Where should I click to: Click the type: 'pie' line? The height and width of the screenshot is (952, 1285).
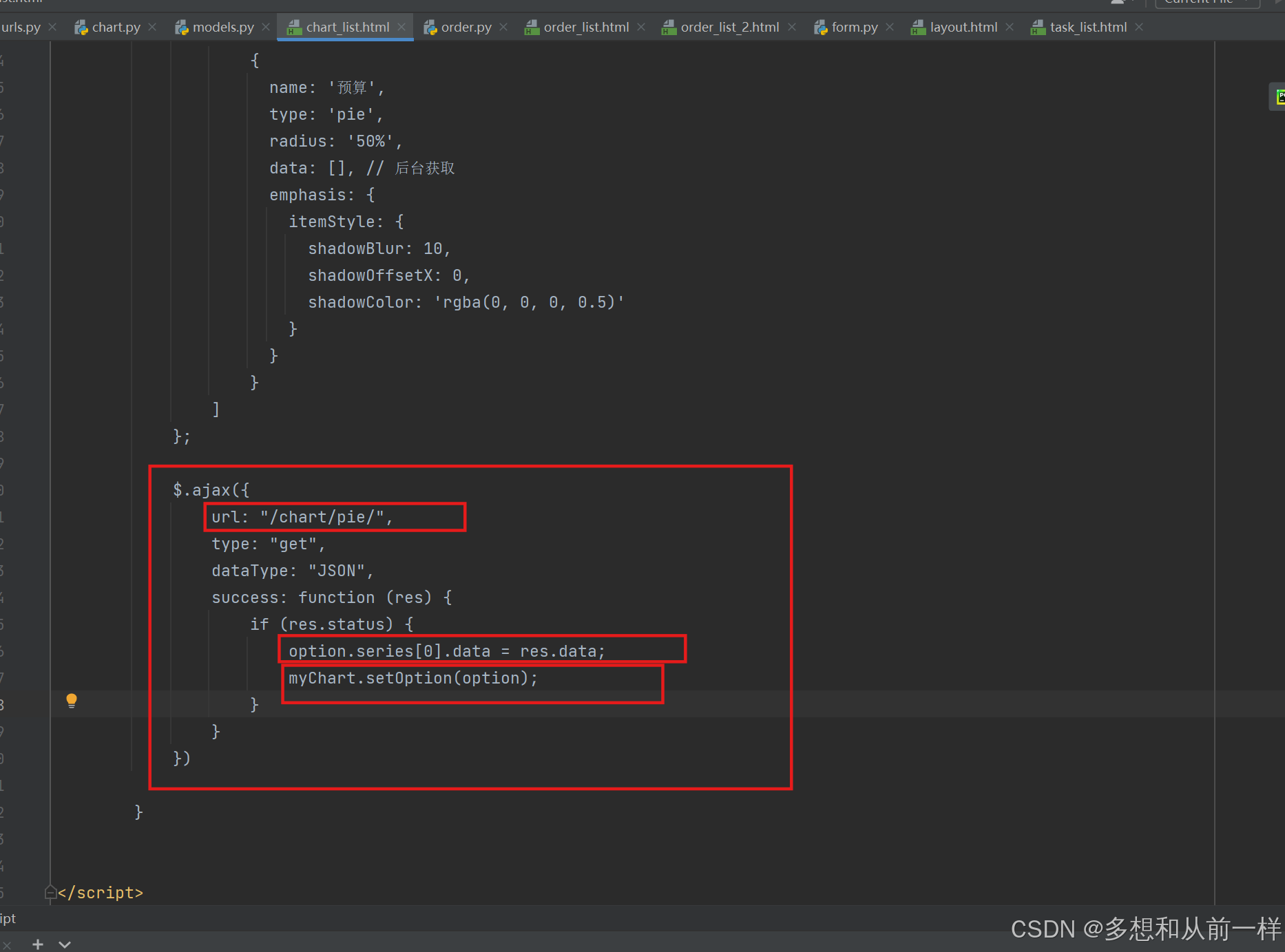click(x=326, y=114)
